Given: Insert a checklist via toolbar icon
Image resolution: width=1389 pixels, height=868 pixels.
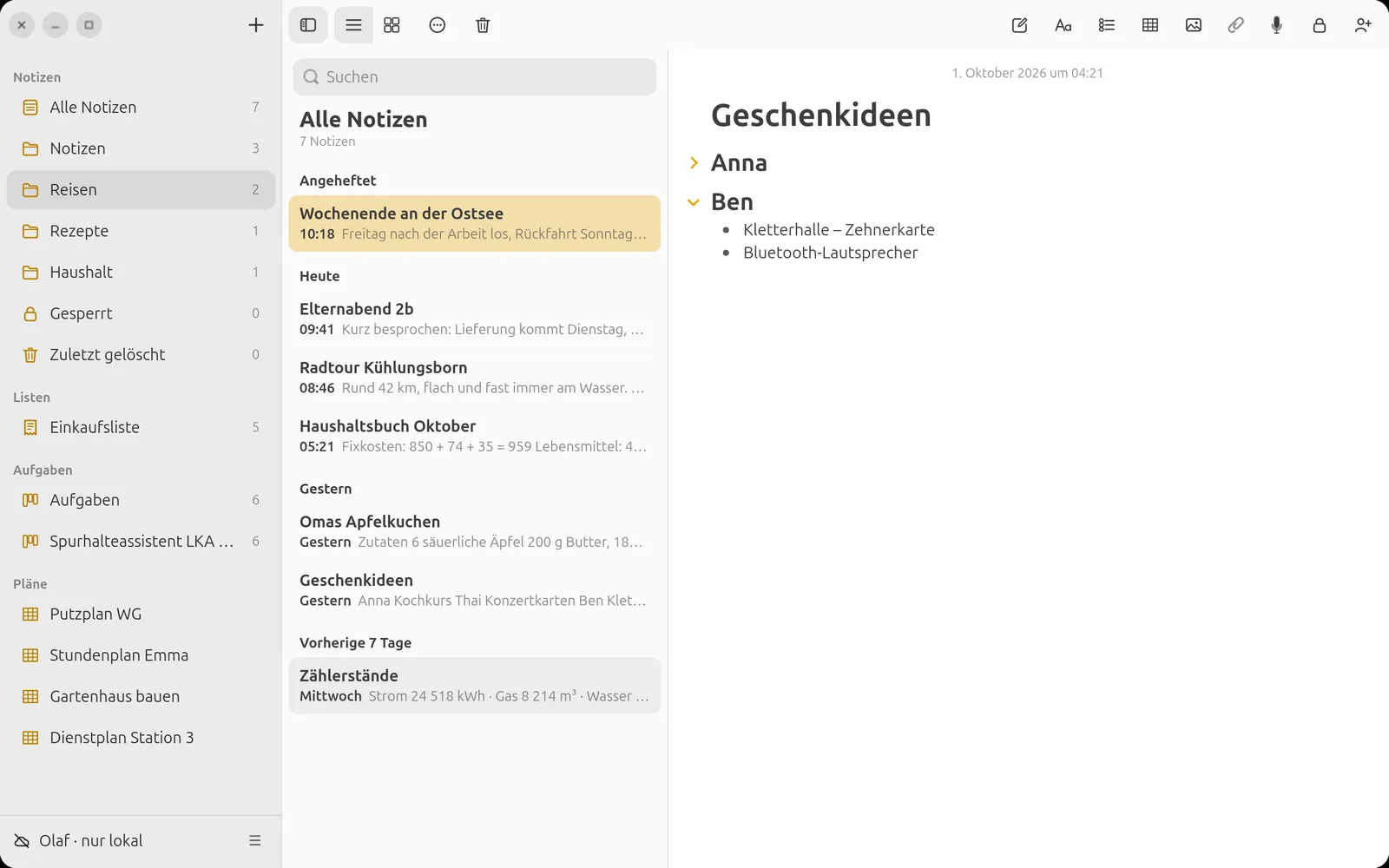Looking at the screenshot, I should [1107, 25].
